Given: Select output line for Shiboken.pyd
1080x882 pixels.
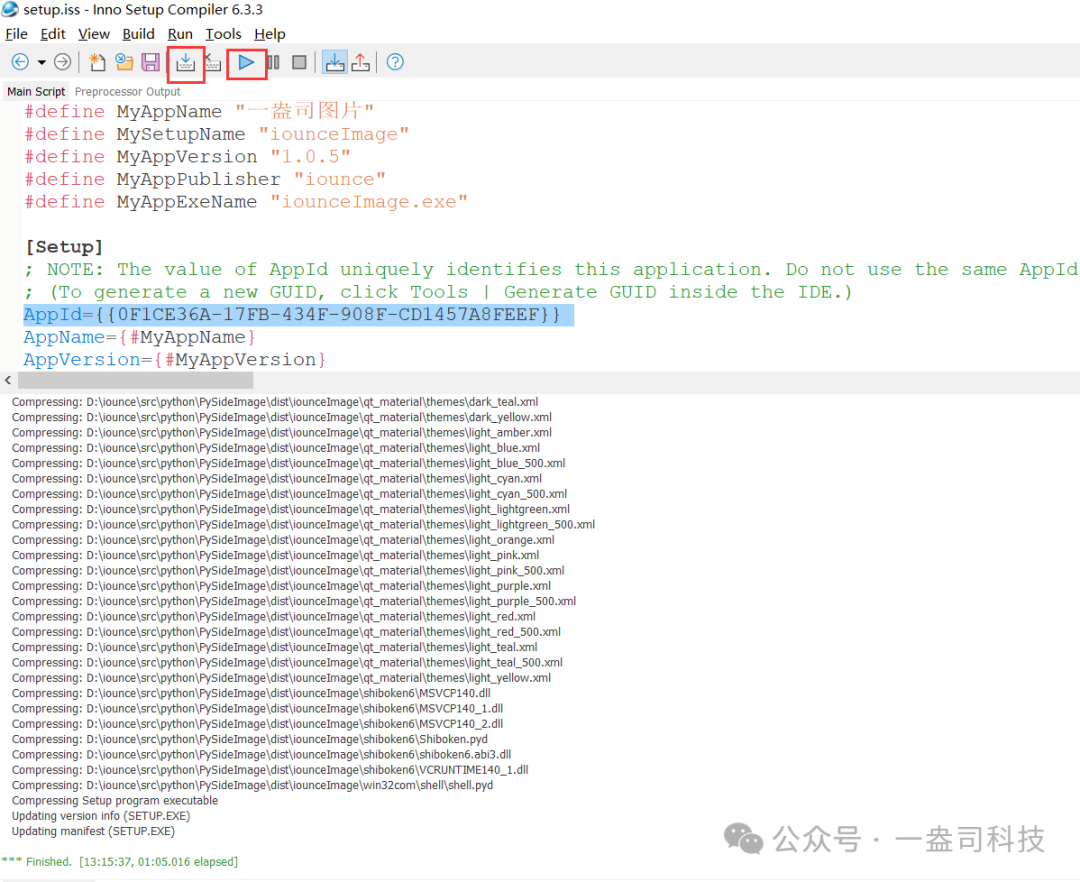Looking at the screenshot, I should (x=249, y=739).
